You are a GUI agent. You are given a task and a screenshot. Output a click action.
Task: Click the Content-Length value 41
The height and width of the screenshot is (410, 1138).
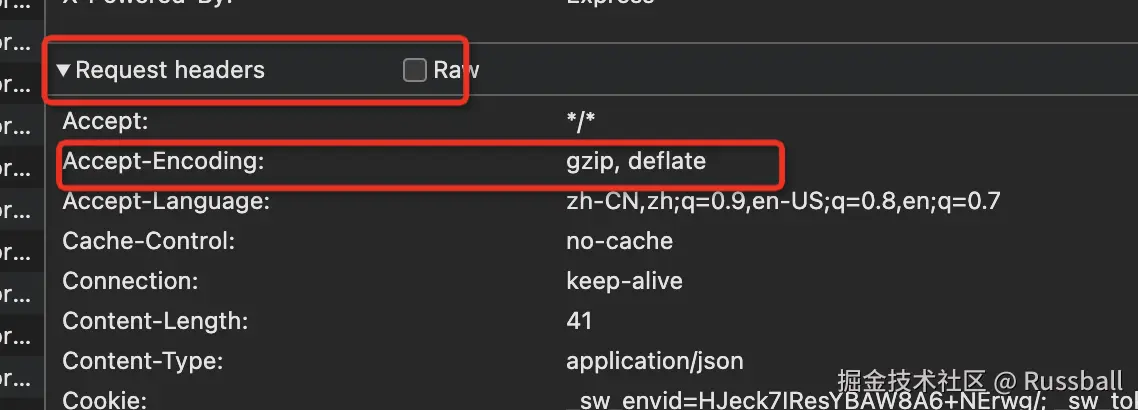click(x=579, y=321)
